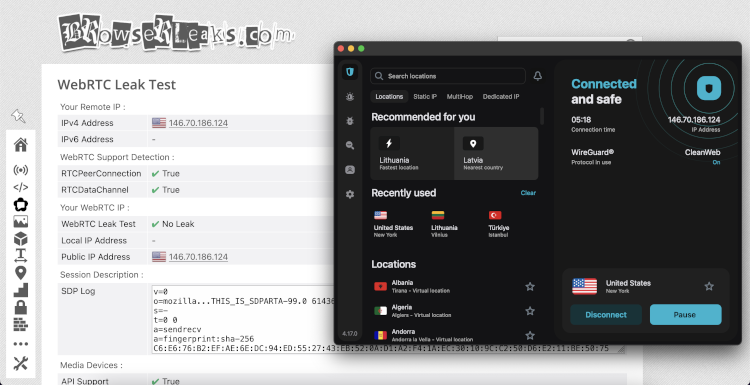Open the magnifier Search icon in VPN sidebar
This screenshot has width=750, height=385.
point(350,146)
